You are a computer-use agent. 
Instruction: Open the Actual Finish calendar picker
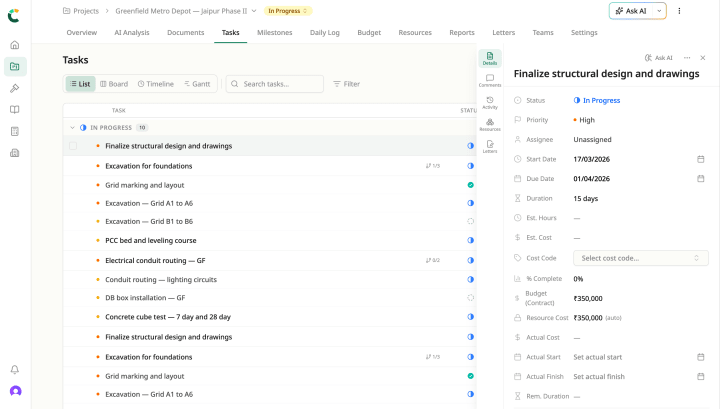click(700, 376)
